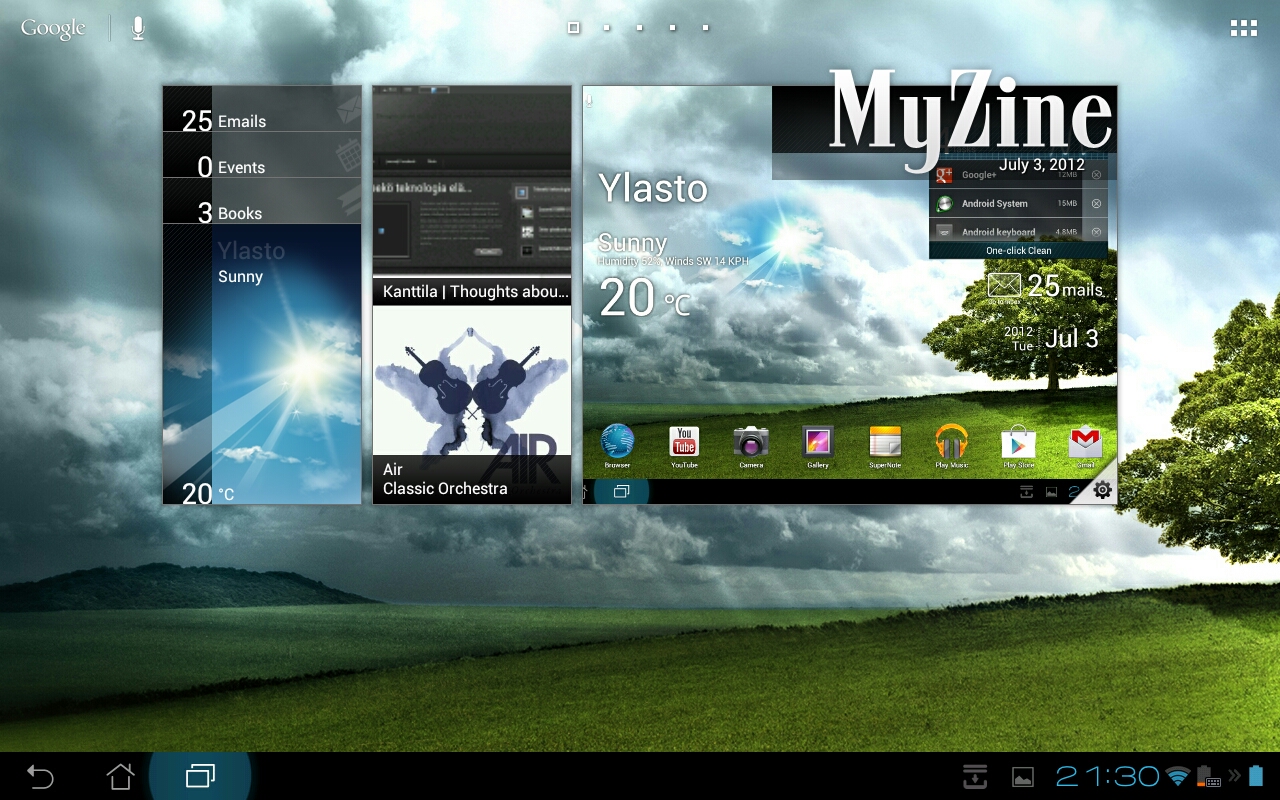The height and width of the screenshot is (800, 1280).
Task: Open the 0 Events widget row
Action: point(262,155)
